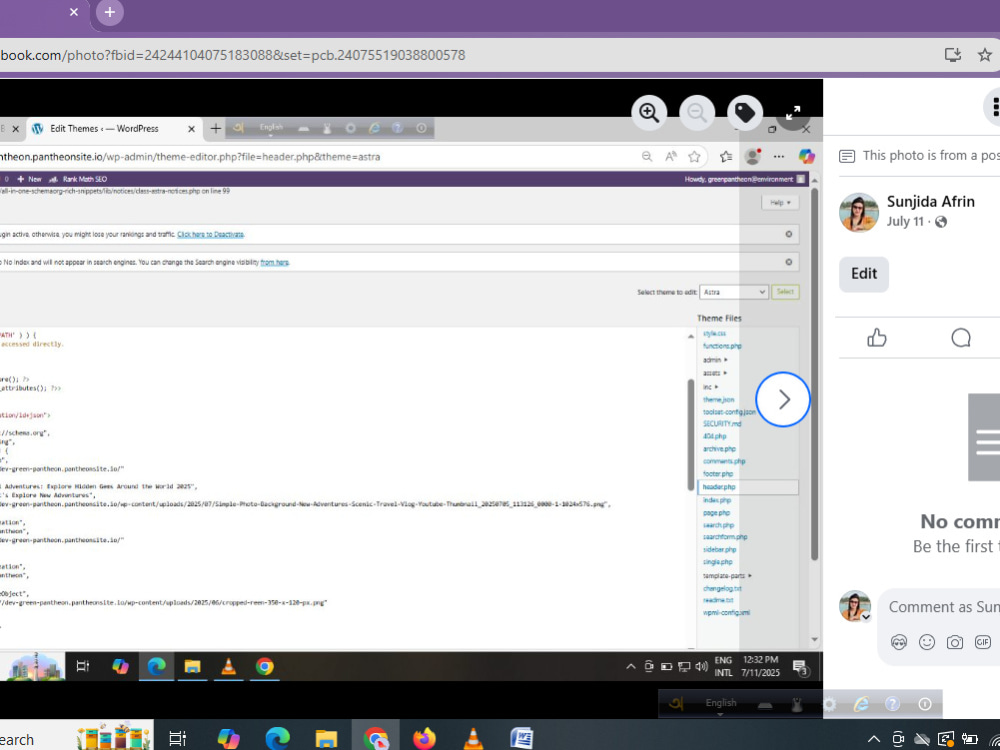Expand the inc folder in Theme Files
Image resolution: width=1000 pixels, height=750 pixels.
point(710,387)
